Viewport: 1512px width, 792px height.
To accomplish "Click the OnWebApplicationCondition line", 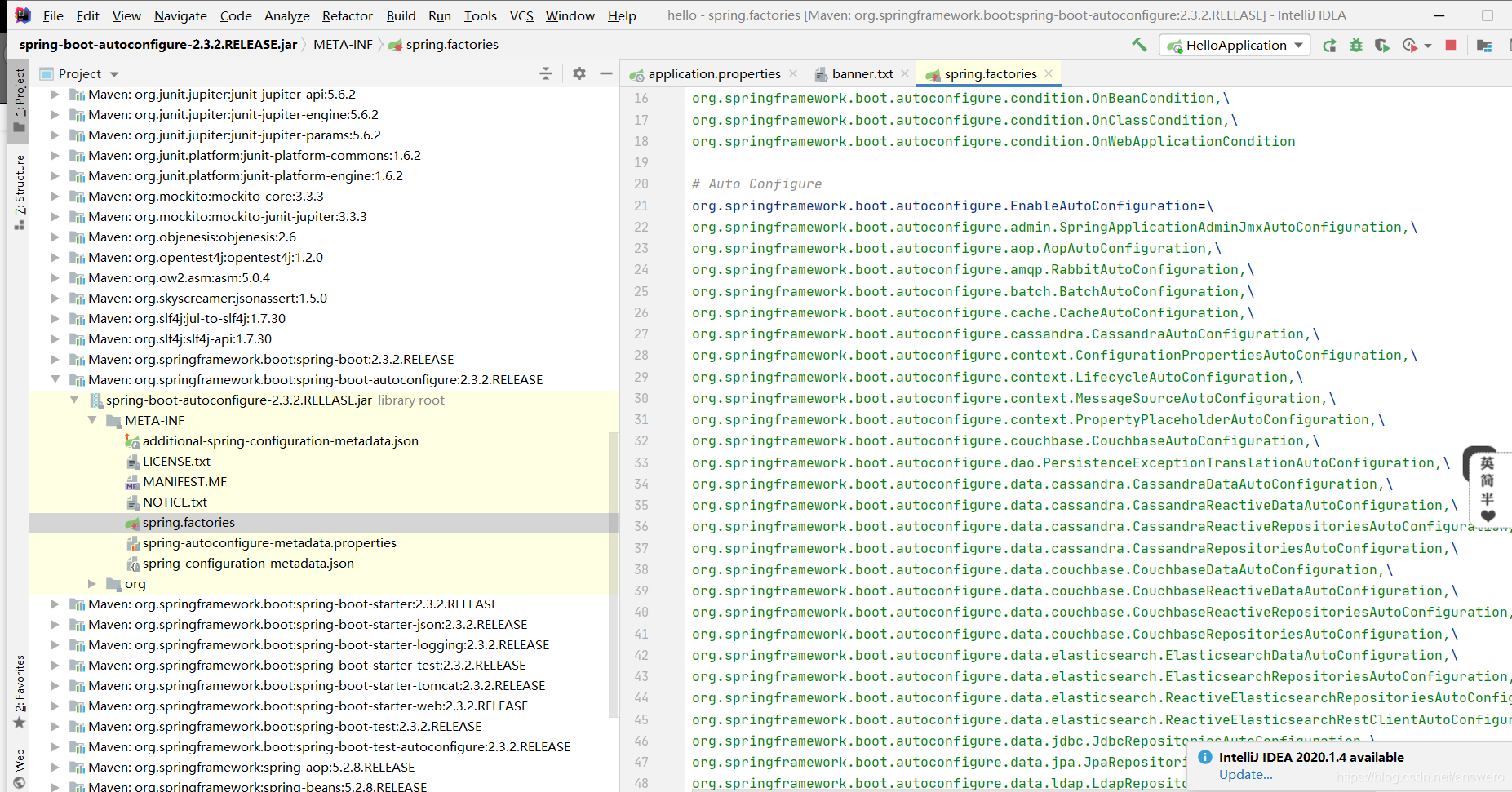I will [x=993, y=141].
